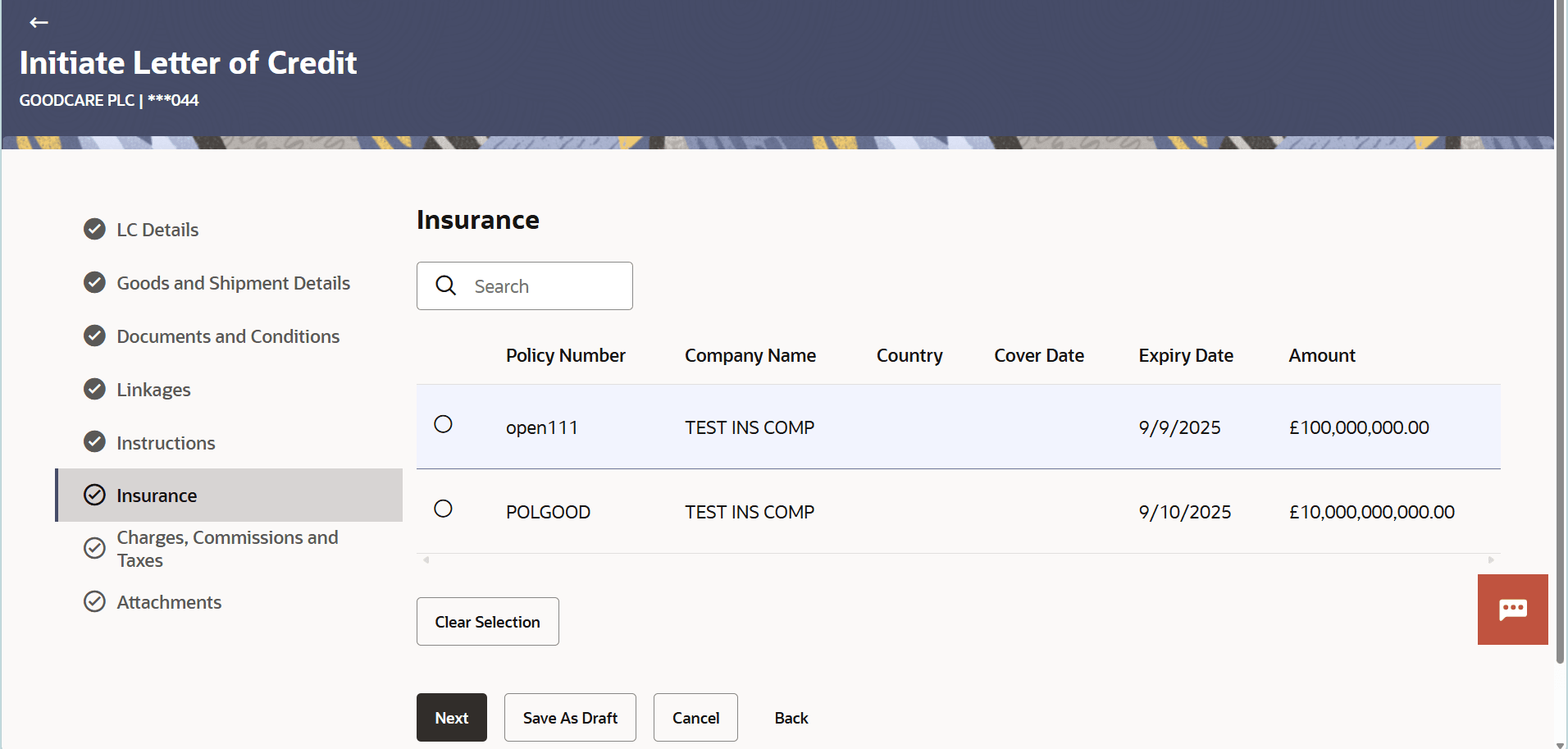
Task: Click the Documents and Conditions checkmark icon
Action: pyautogui.click(x=95, y=336)
